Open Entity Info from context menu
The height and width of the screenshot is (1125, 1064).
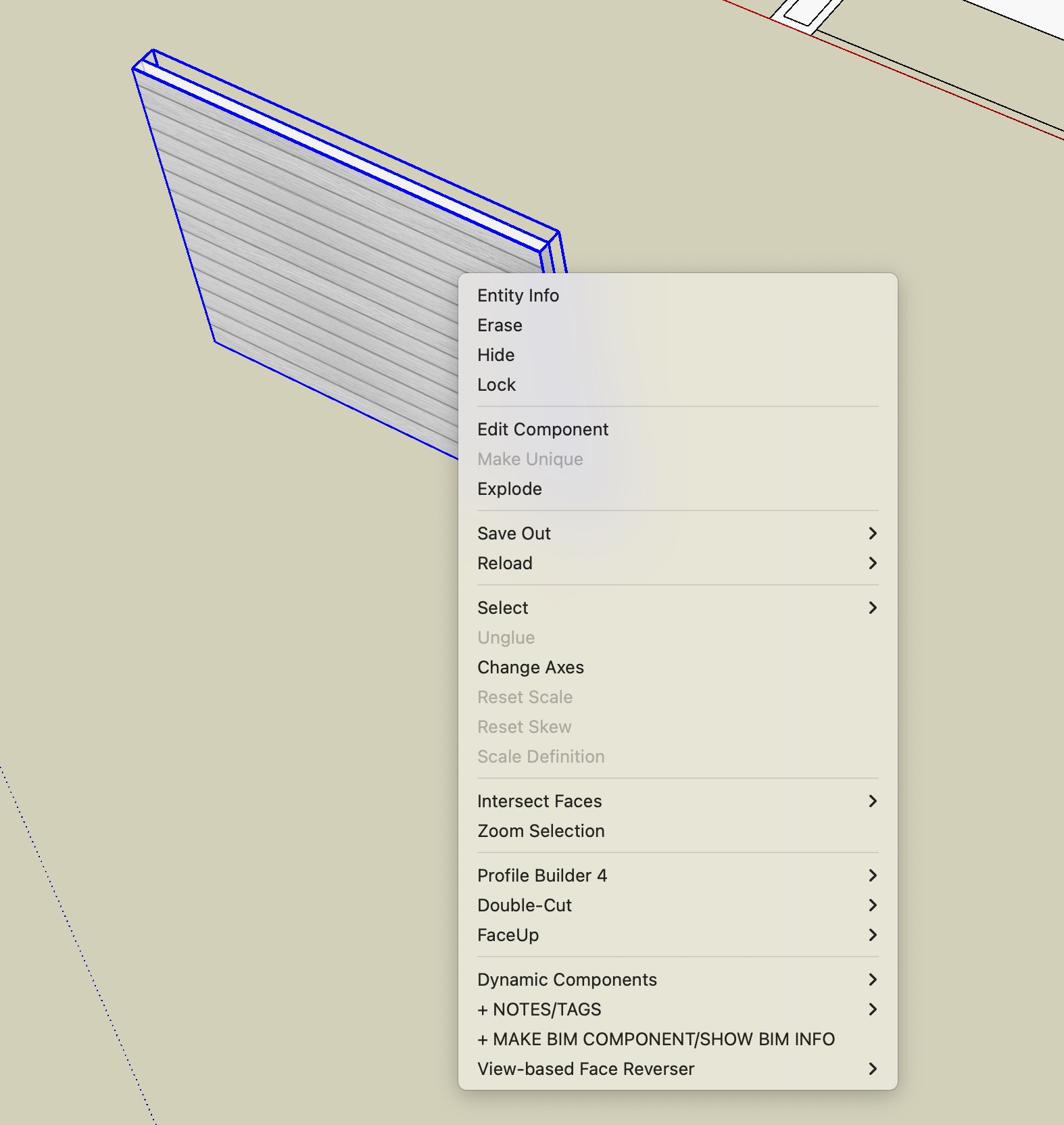(518, 295)
